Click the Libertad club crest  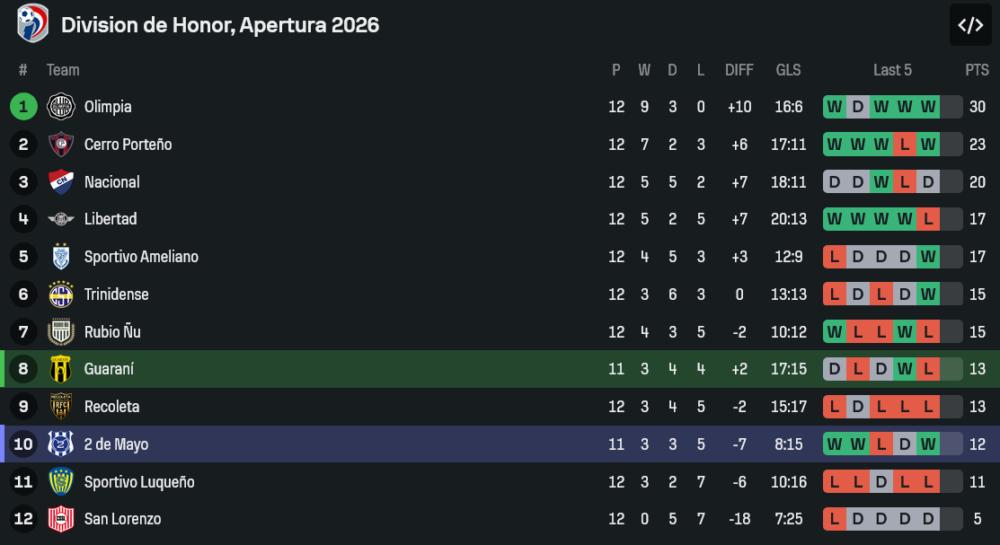[x=61, y=219]
